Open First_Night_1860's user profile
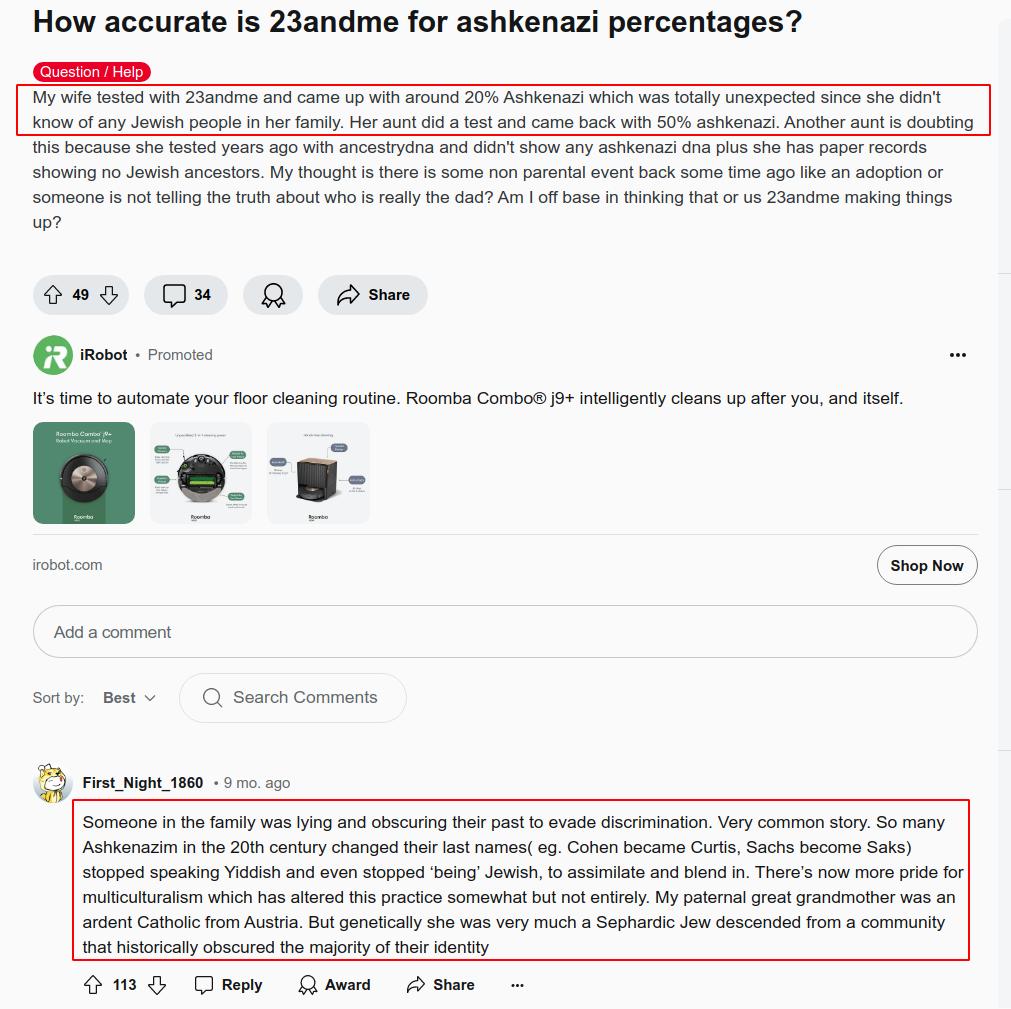Viewport: 1011px width, 1009px height. 143,783
